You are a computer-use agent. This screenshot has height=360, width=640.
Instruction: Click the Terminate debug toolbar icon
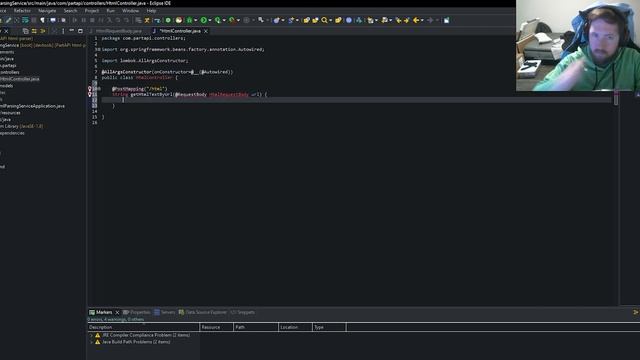tap(92, 20)
